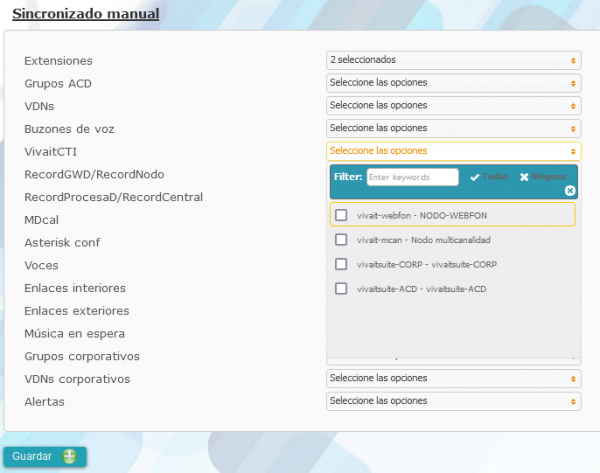Click the Filter: label text
Screen dimensions: 600x473
pos(348,177)
